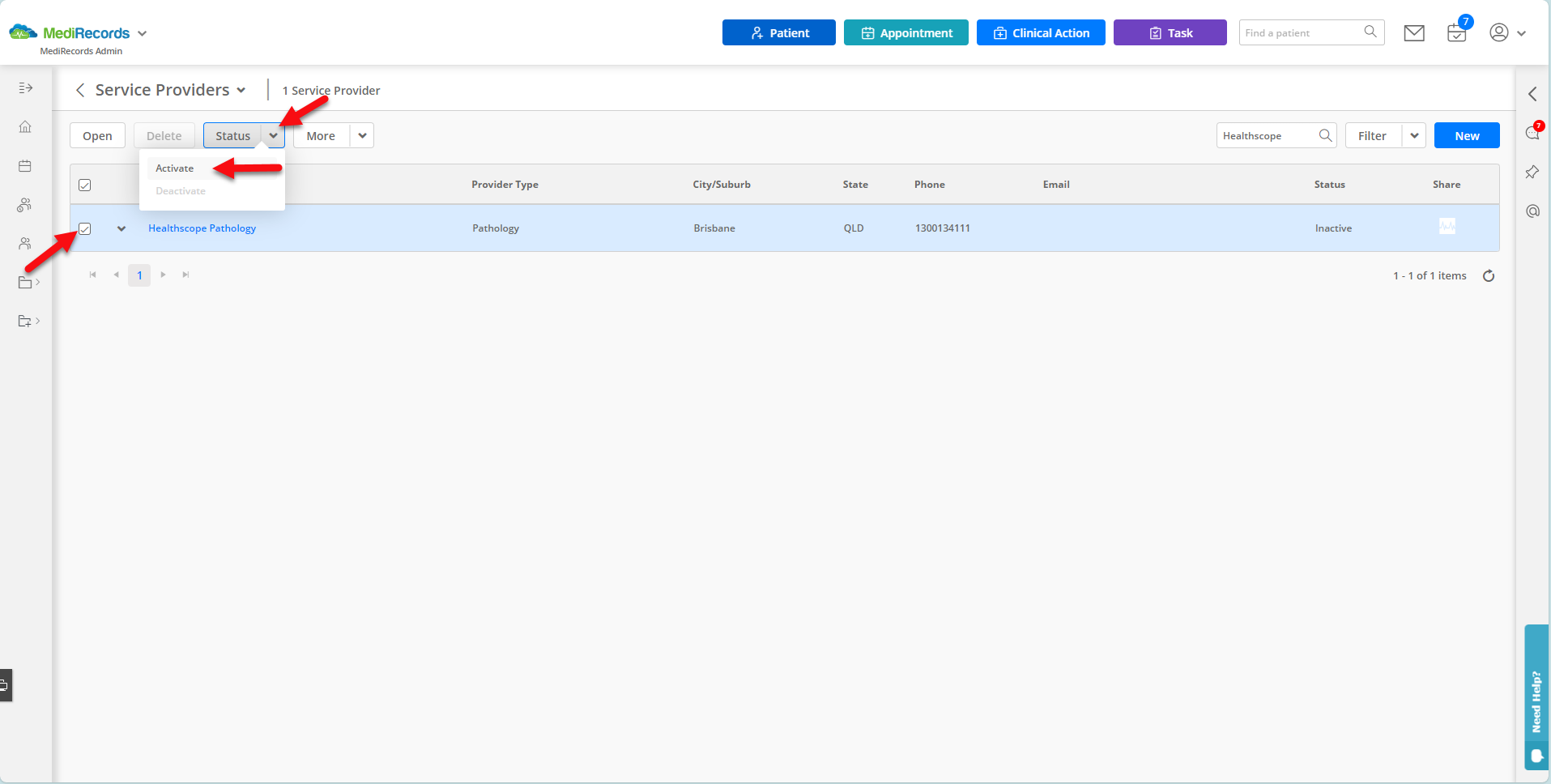Refresh the service providers list
Viewport: 1551px width, 784px height.
tap(1489, 276)
